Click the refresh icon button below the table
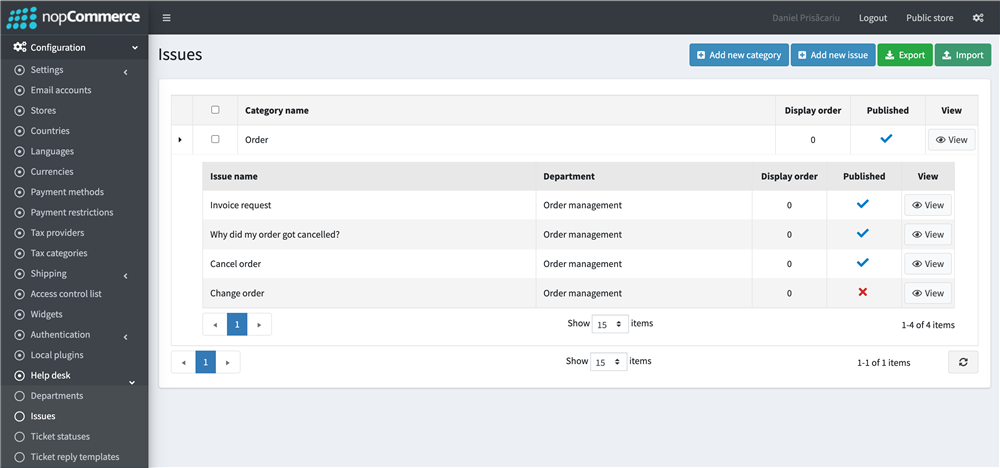Image resolution: width=1000 pixels, height=468 pixels. [x=963, y=362]
